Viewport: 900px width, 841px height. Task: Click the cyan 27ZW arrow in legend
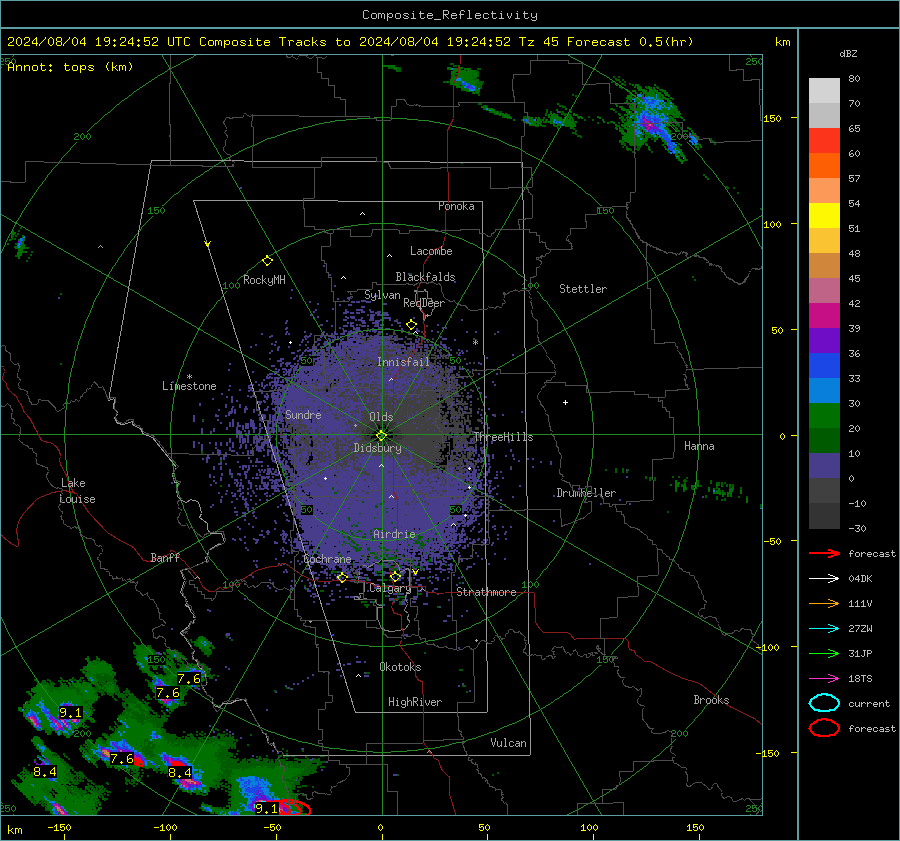[x=824, y=629]
